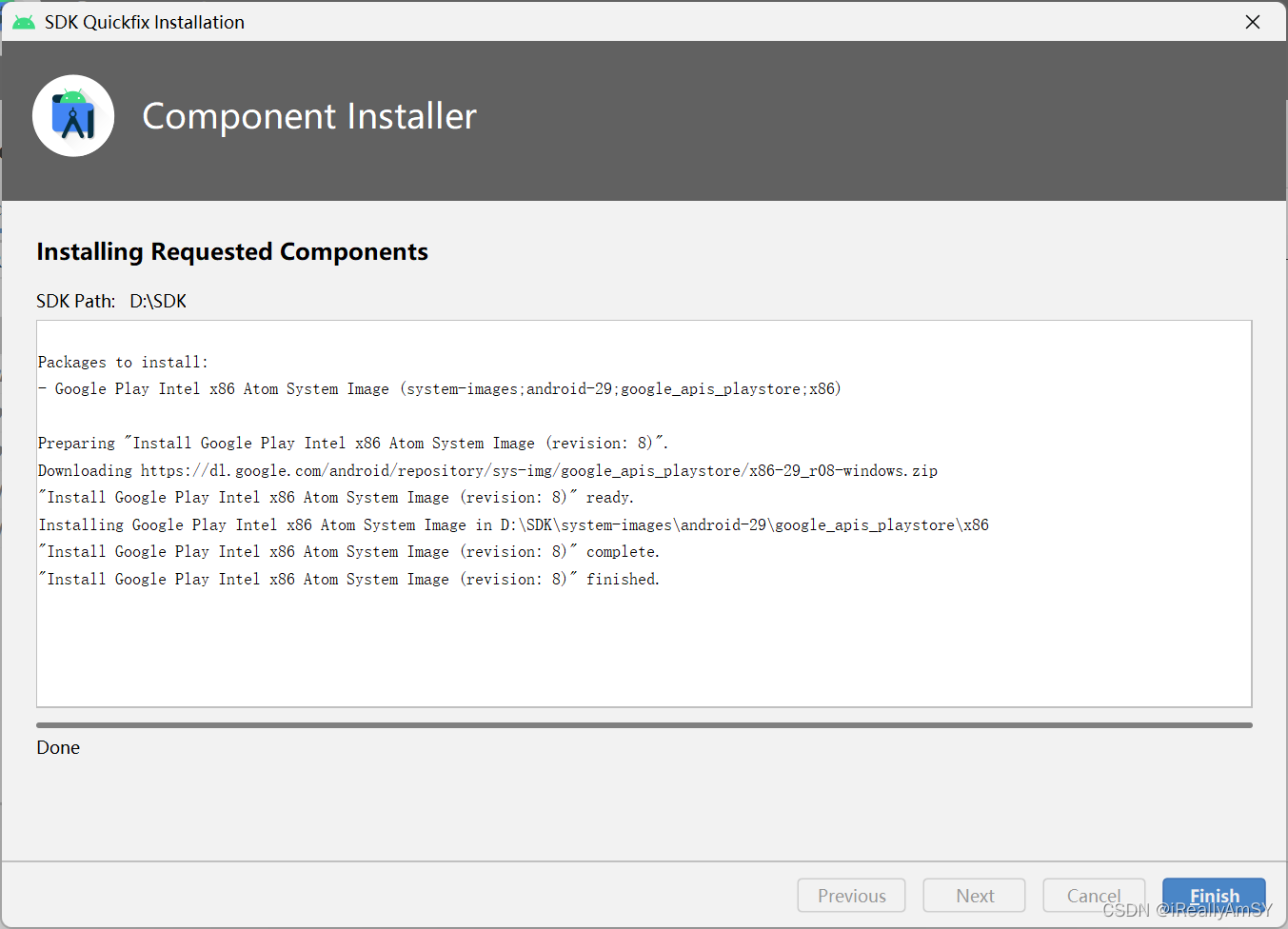
Task: Click the log line ending with 'finished.'
Action: 348,579
